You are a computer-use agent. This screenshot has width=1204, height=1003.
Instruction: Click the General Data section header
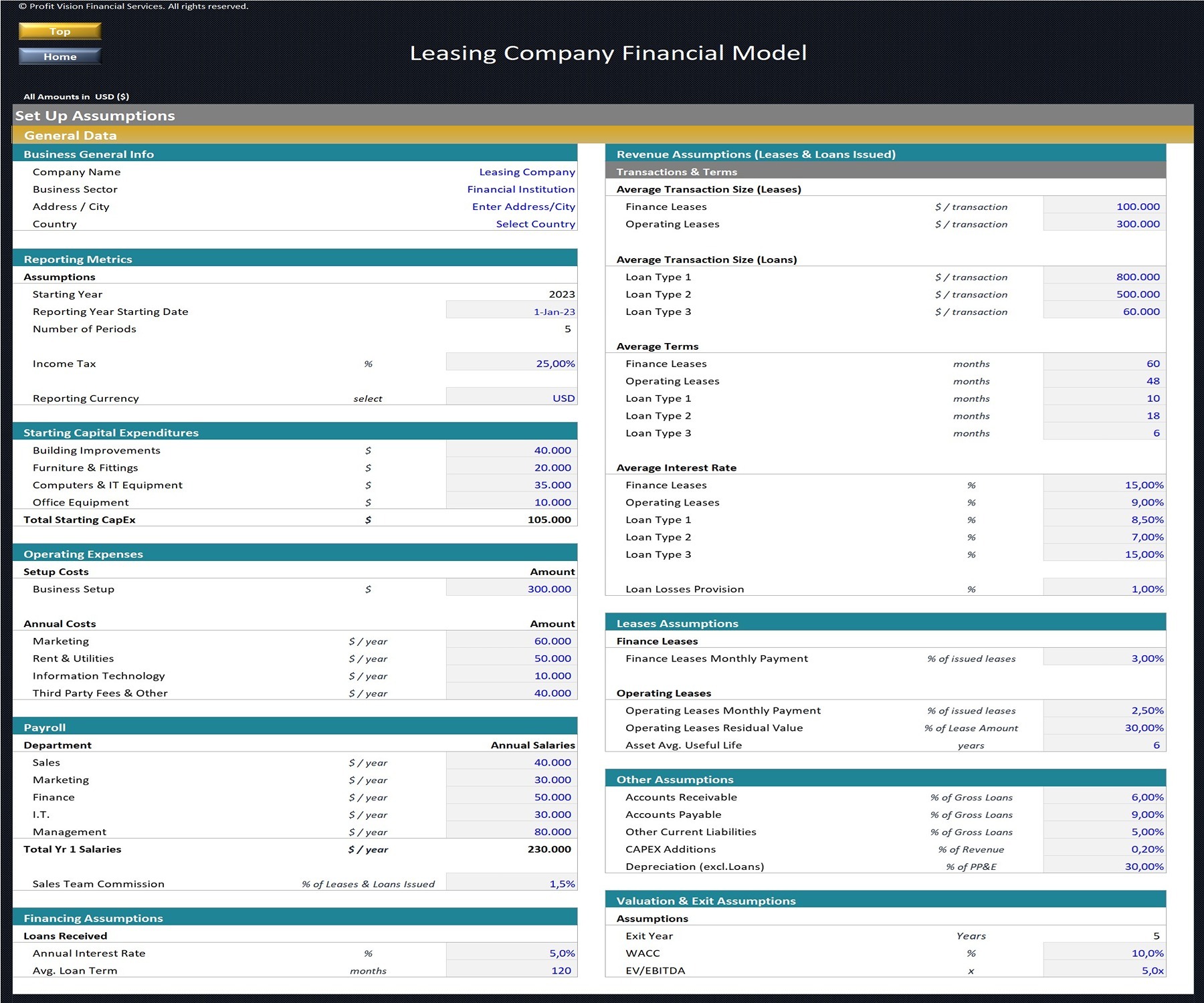pos(71,135)
